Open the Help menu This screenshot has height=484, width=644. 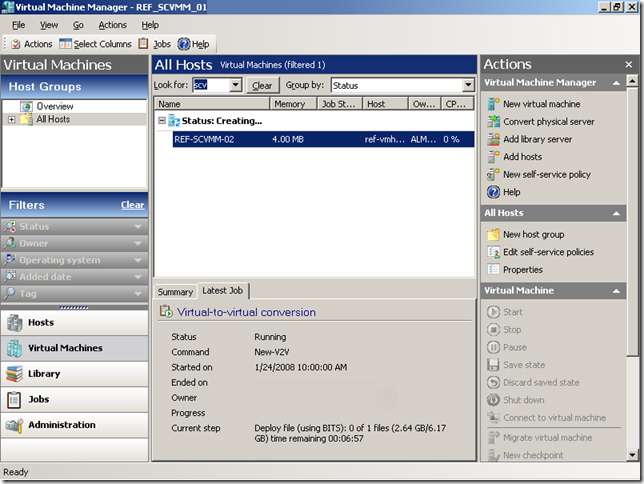[x=150, y=25]
